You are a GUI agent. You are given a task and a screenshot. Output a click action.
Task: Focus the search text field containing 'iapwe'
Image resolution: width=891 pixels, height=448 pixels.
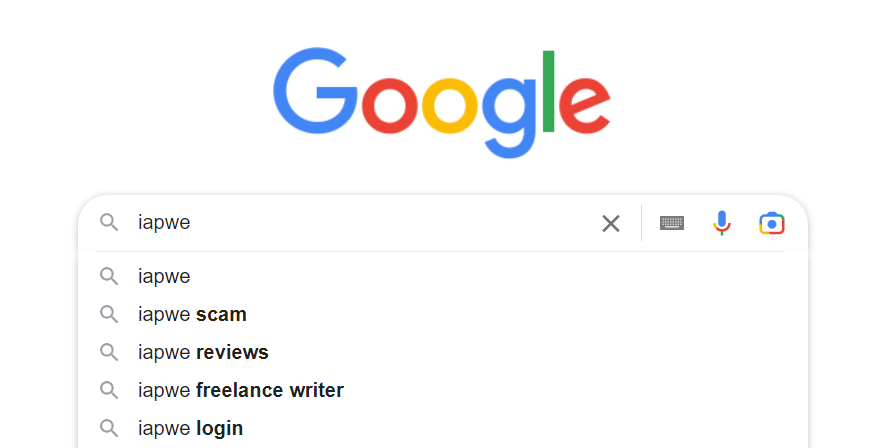364,222
